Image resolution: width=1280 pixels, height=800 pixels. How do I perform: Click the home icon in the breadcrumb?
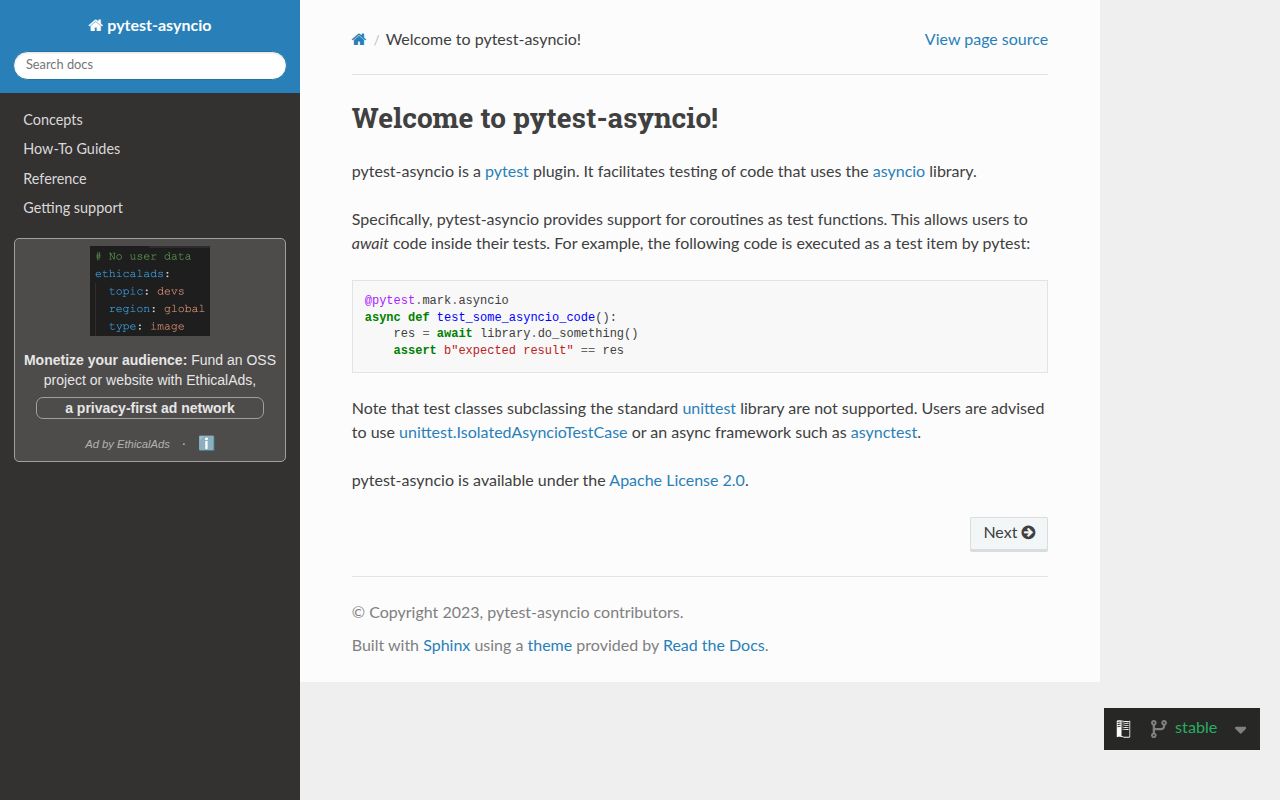[x=359, y=40]
